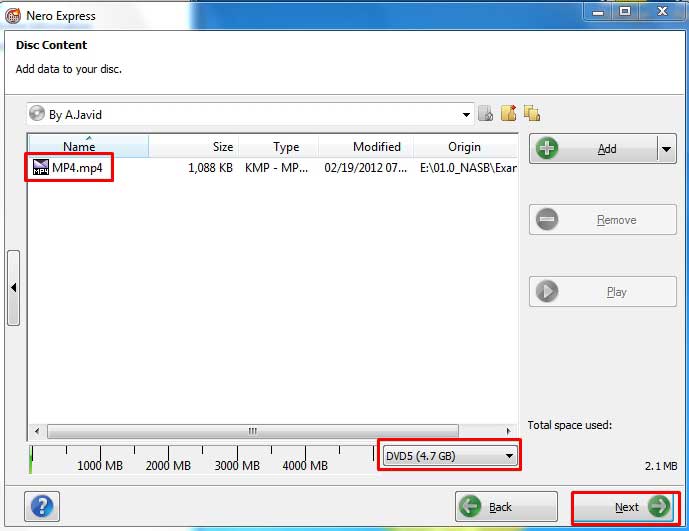Sort by the Origin column header

[465, 146]
